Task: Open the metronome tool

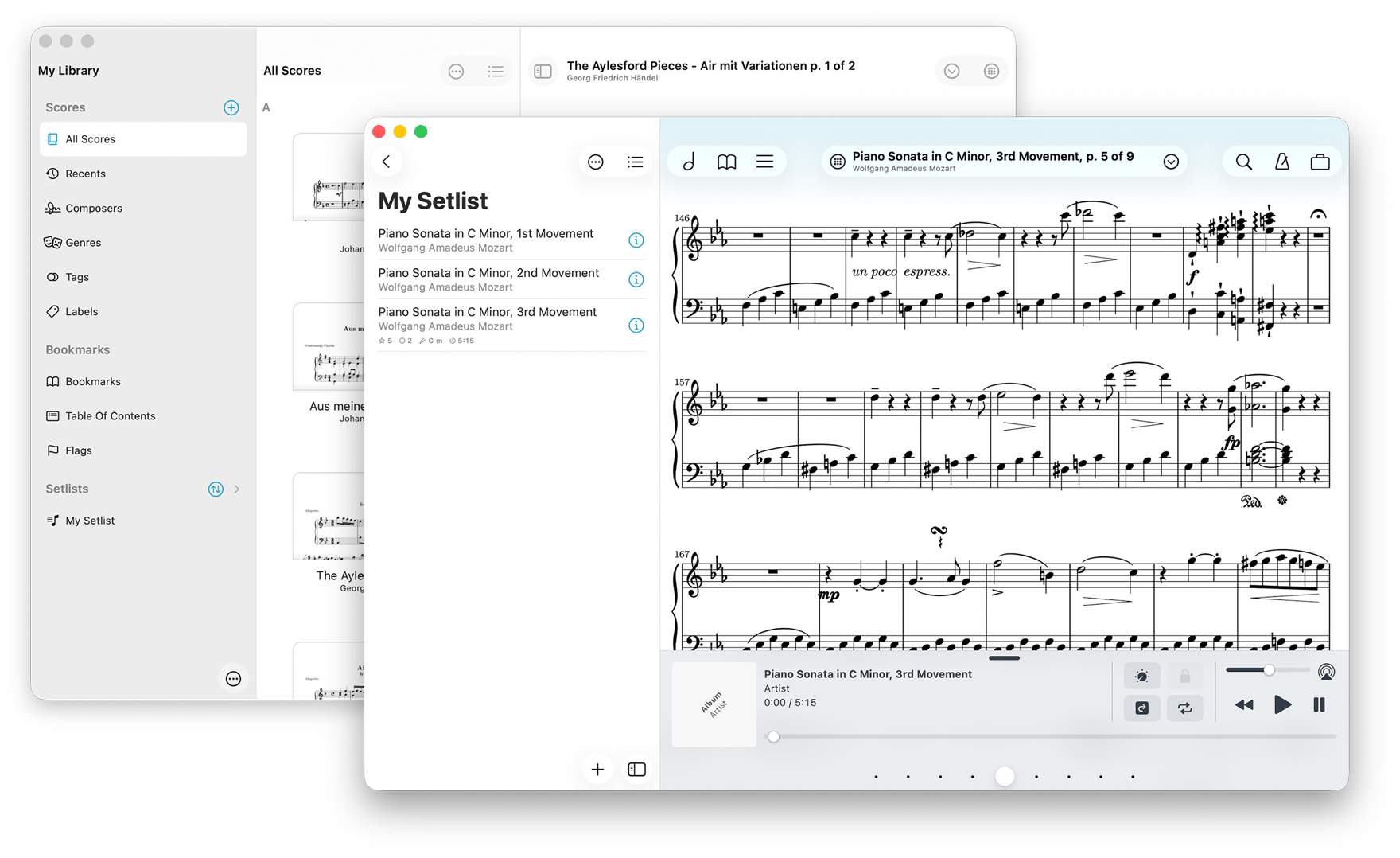Action: (1282, 162)
